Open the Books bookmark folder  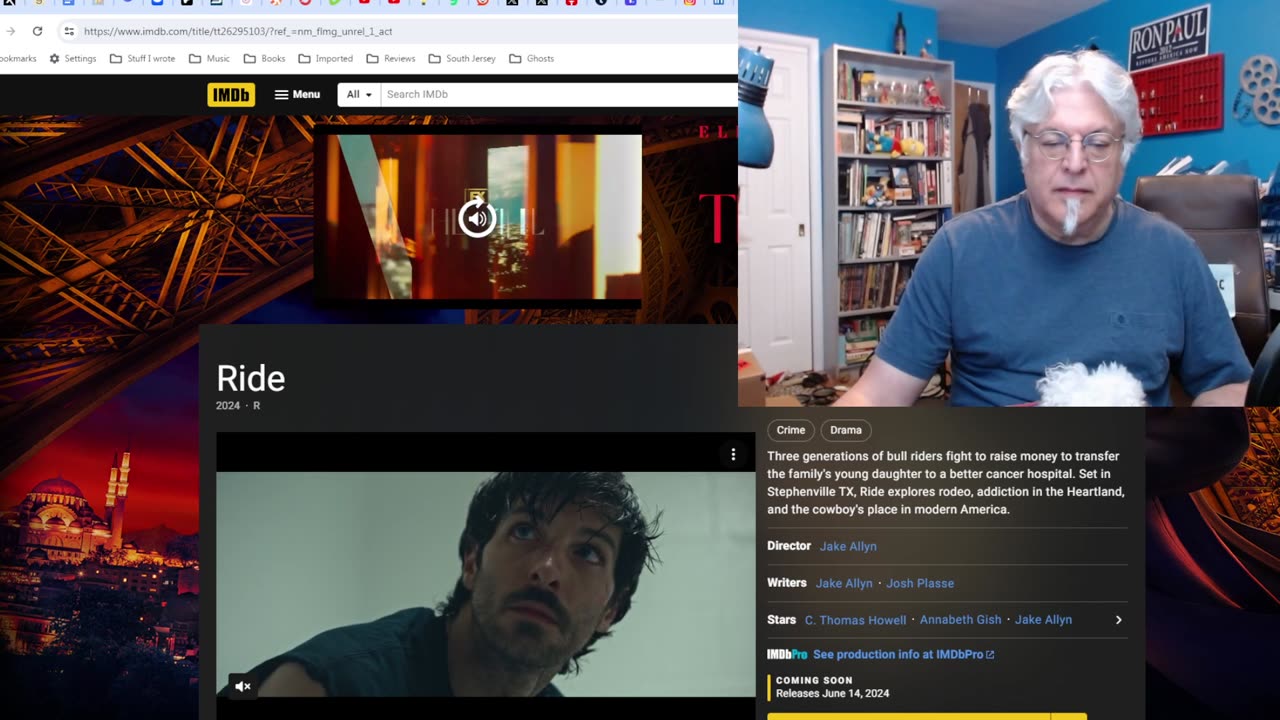tap(265, 58)
